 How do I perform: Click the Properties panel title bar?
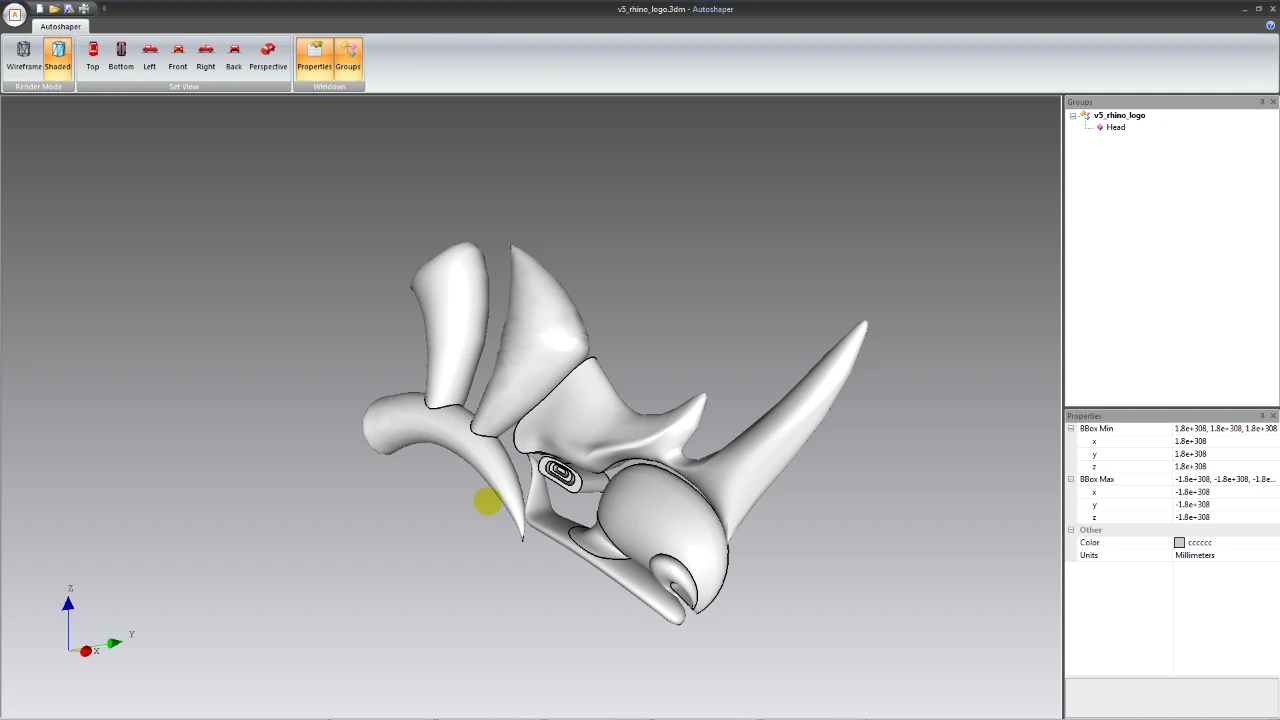1160,416
